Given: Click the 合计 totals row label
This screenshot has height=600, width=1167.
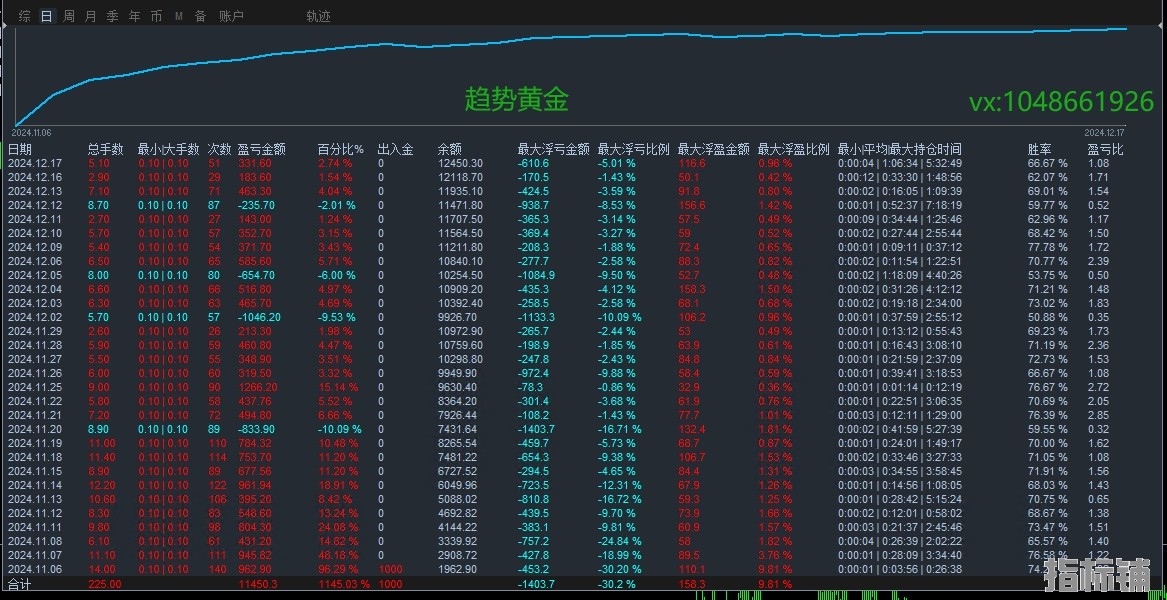Looking at the screenshot, I should [x=20, y=584].
